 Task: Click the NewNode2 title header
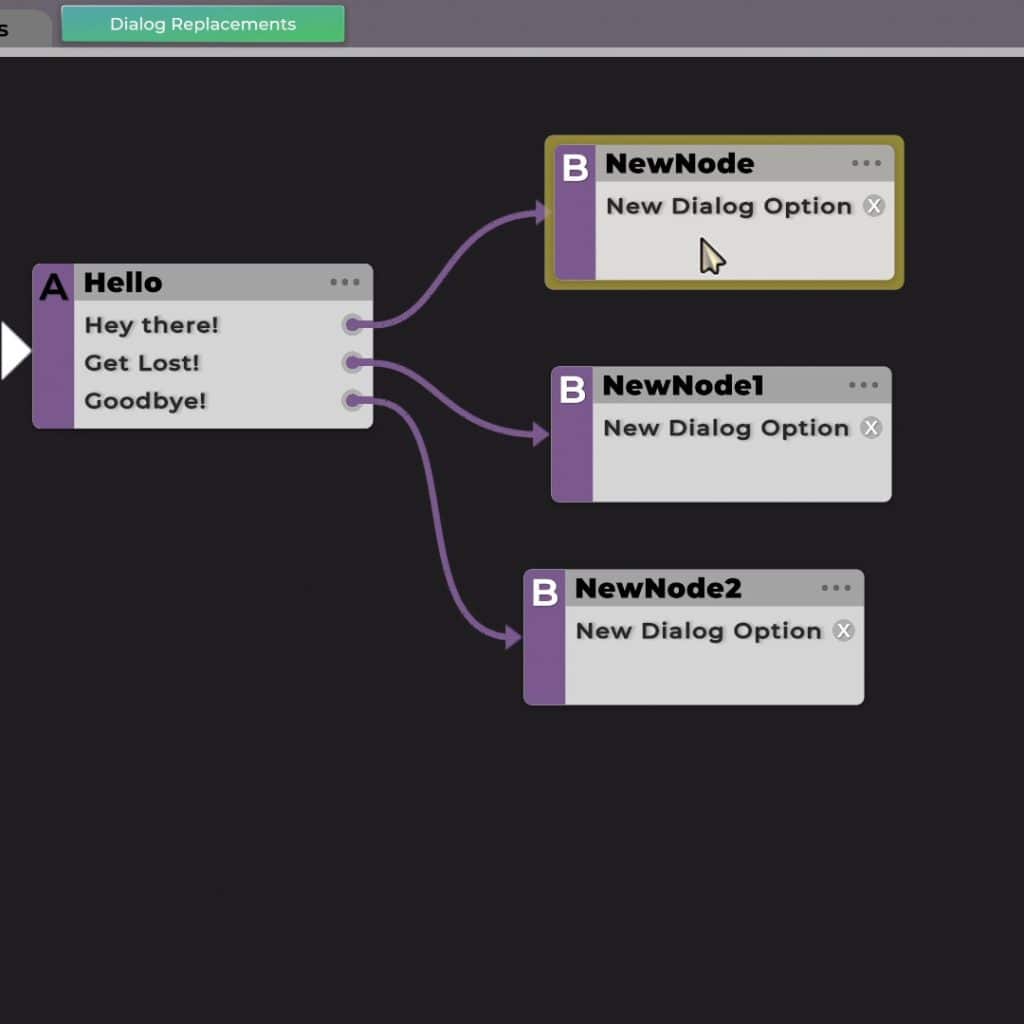point(658,589)
